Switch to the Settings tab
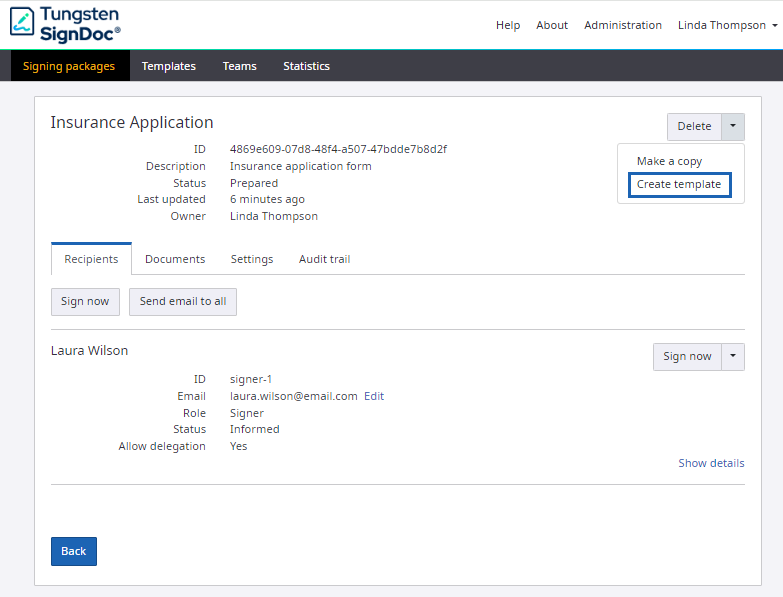 (x=252, y=259)
